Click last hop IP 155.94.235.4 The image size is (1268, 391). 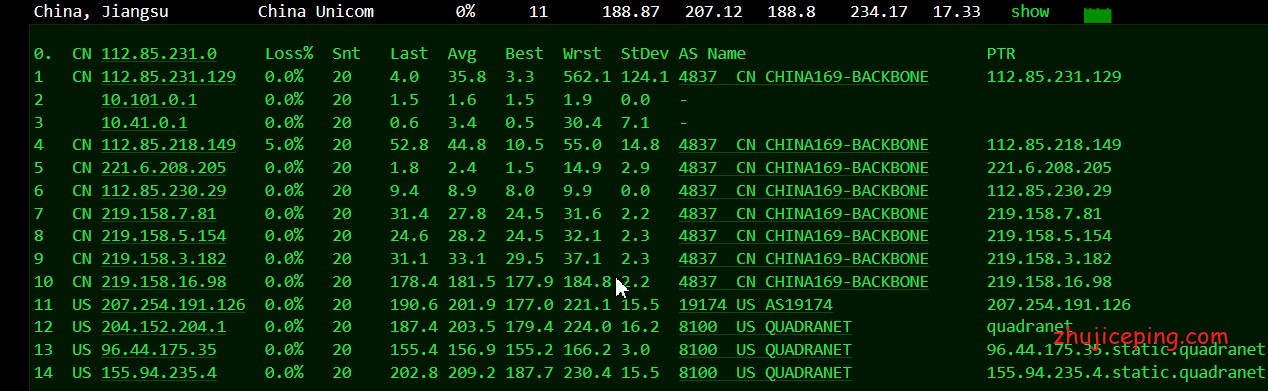coord(159,373)
